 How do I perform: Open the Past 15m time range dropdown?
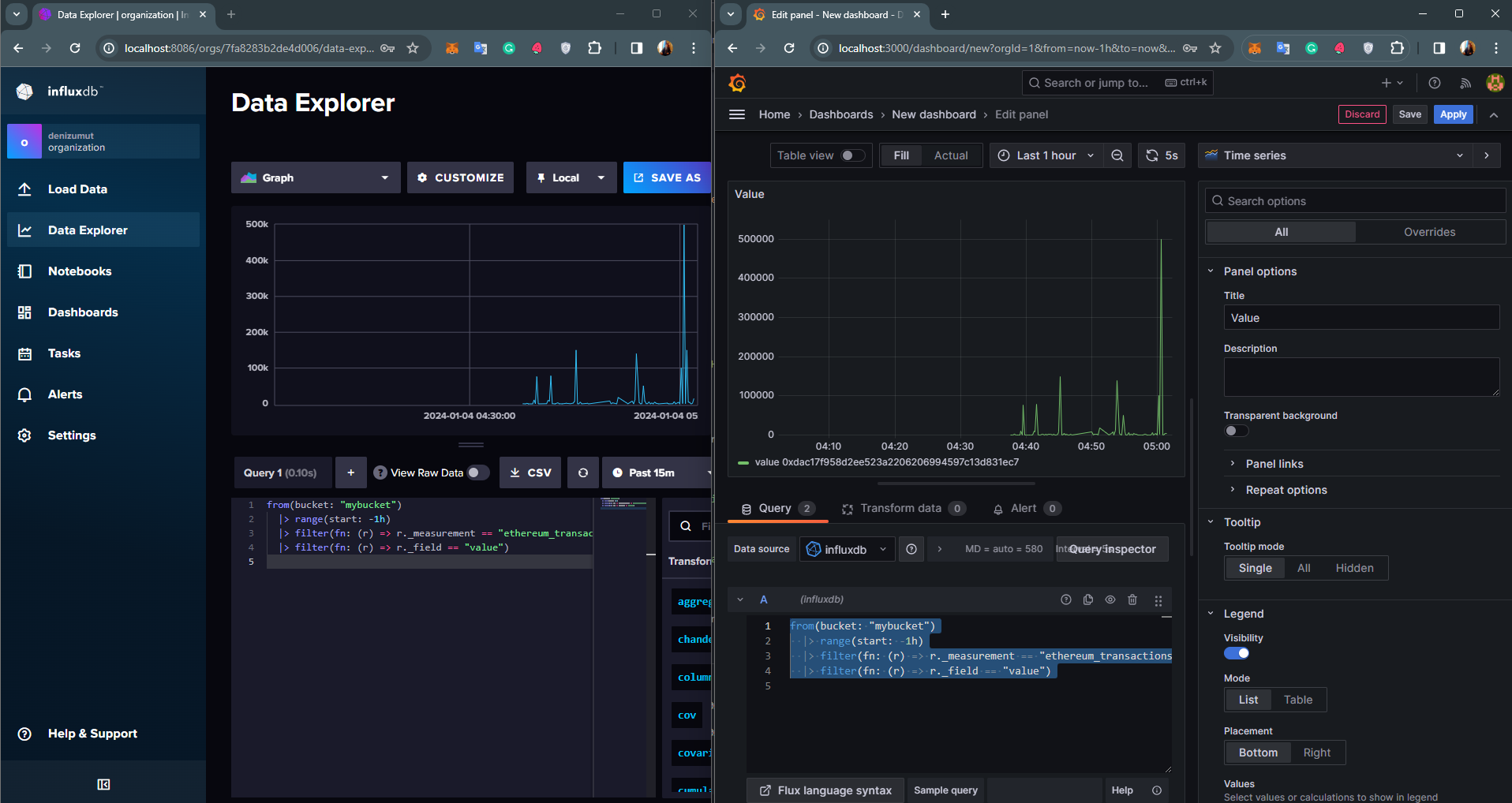[x=657, y=472]
